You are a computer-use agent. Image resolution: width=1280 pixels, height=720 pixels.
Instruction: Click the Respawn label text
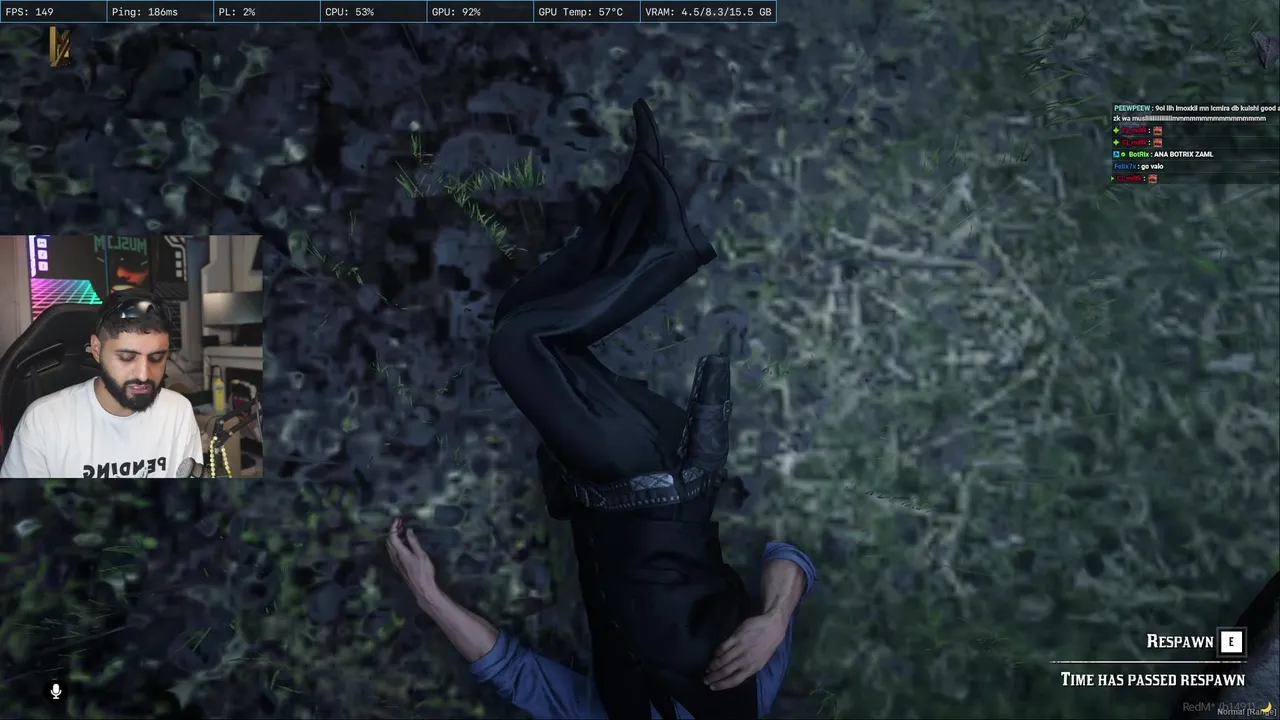pyautogui.click(x=1180, y=642)
